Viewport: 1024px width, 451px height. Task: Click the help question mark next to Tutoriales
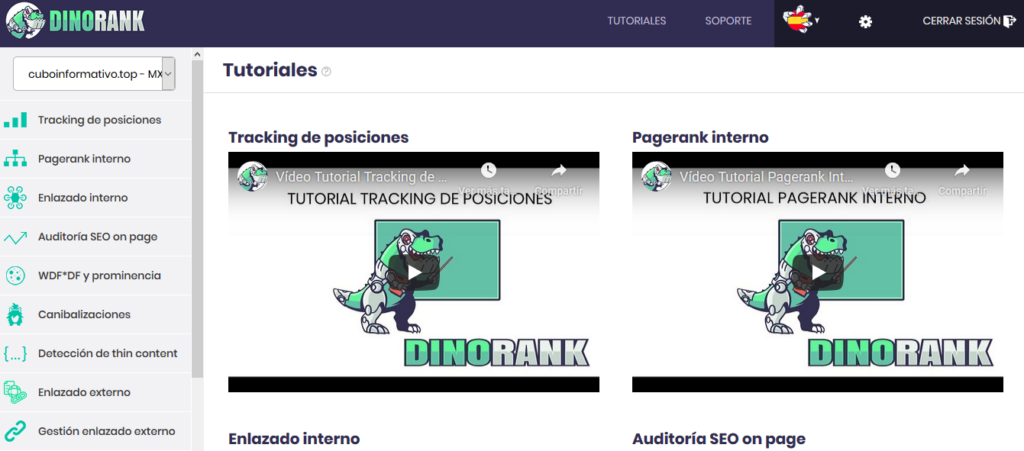[327, 71]
